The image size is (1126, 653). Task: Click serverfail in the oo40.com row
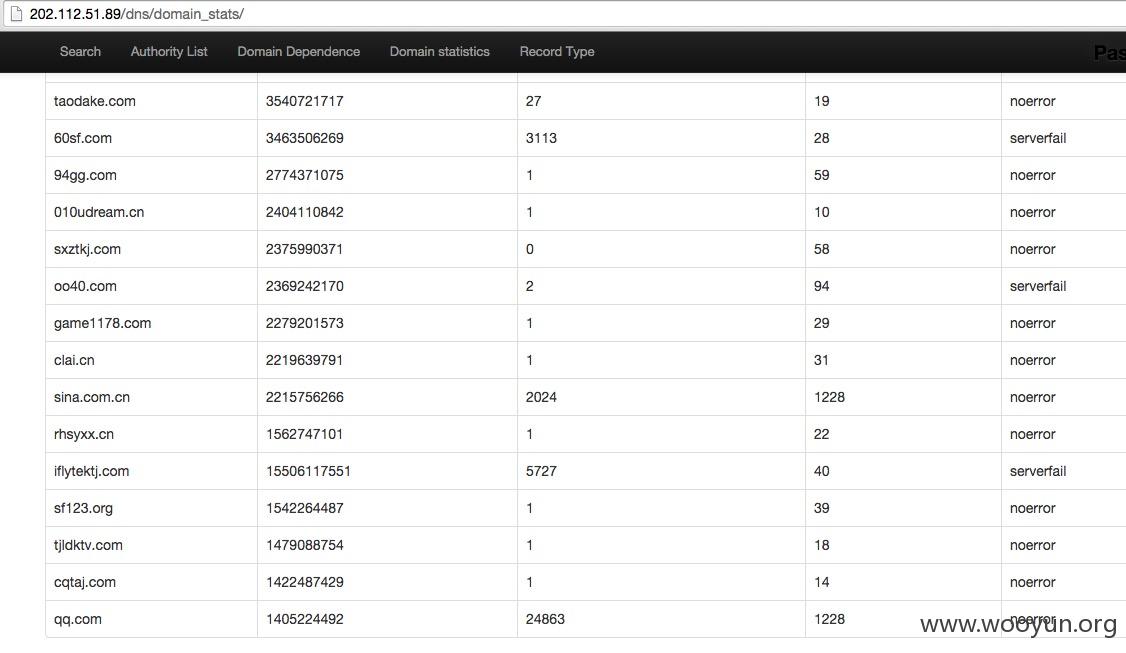[x=1038, y=286]
